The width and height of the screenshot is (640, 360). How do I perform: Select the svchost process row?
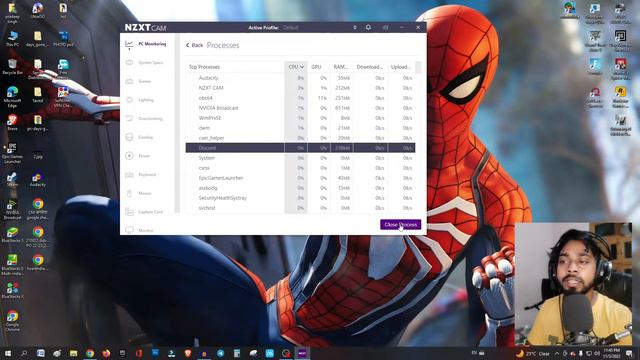click(x=300, y=208)
